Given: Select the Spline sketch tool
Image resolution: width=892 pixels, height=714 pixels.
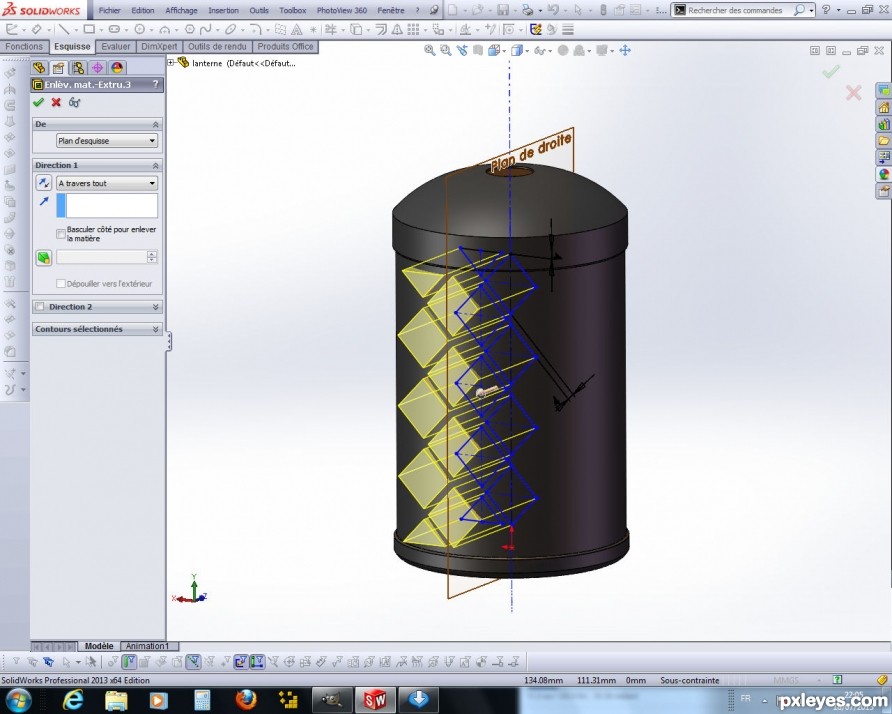Looking at the screenshot, I should coord(205,29).
